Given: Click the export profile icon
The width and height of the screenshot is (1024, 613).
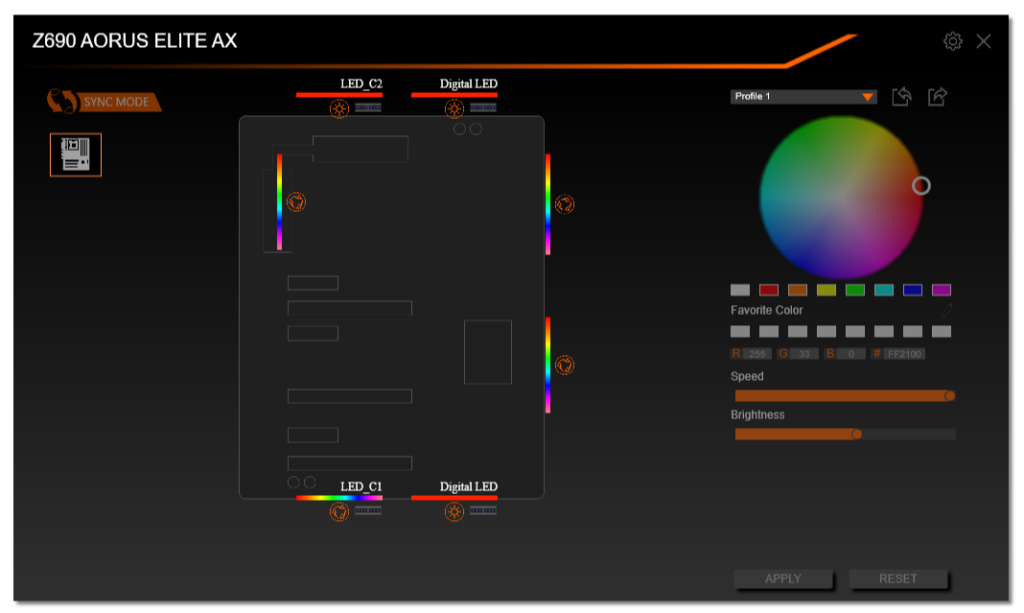Looking at the screenshot, I should pyautogui.click(x=937, y=97).
